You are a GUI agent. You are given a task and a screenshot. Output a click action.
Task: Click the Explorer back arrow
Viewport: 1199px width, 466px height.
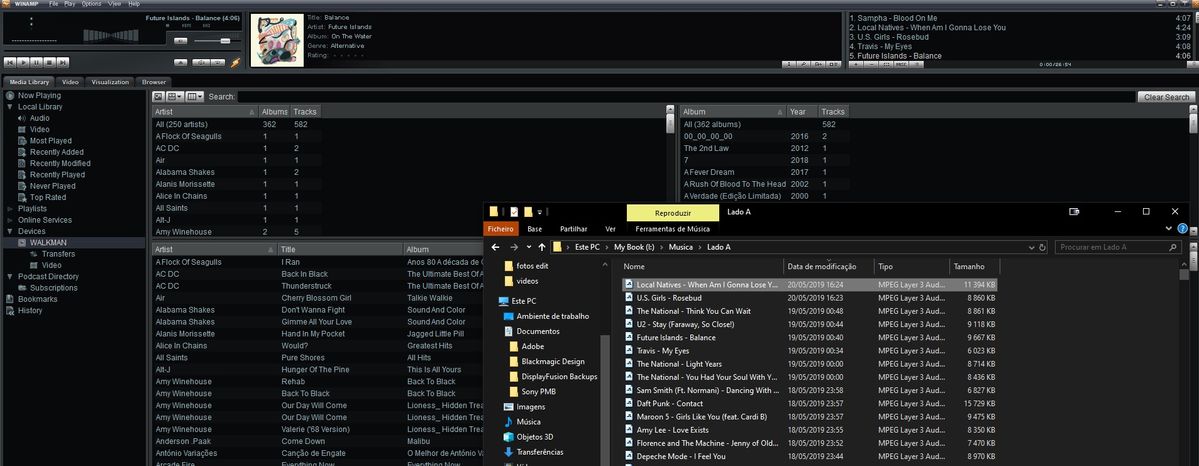point(494,247)
